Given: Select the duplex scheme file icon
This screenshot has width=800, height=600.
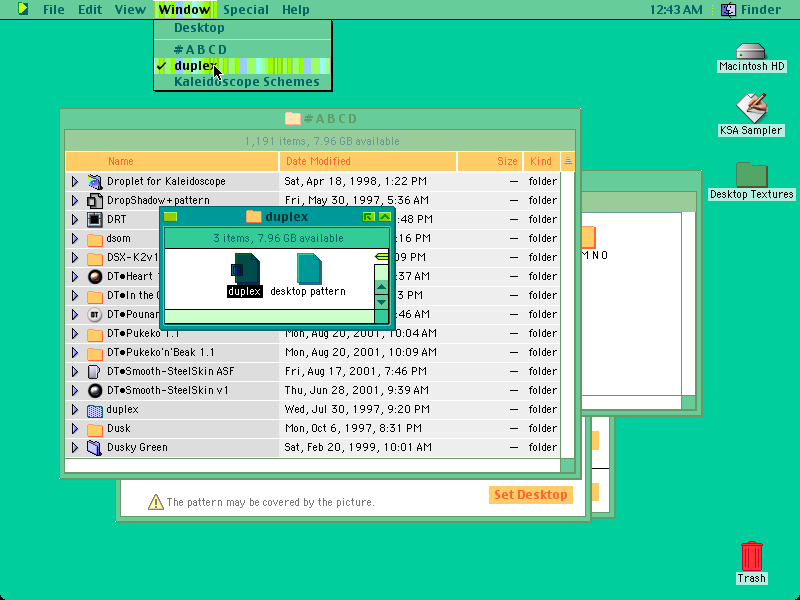Looking at the screenshot, I should pos(245,269).
